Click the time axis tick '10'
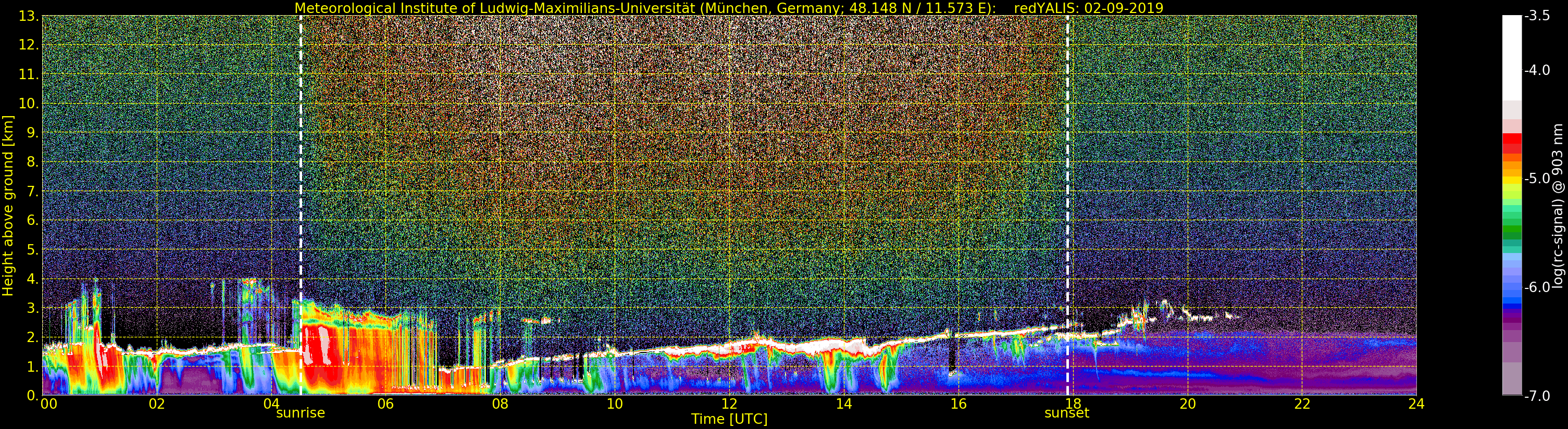 pos(615,404)
